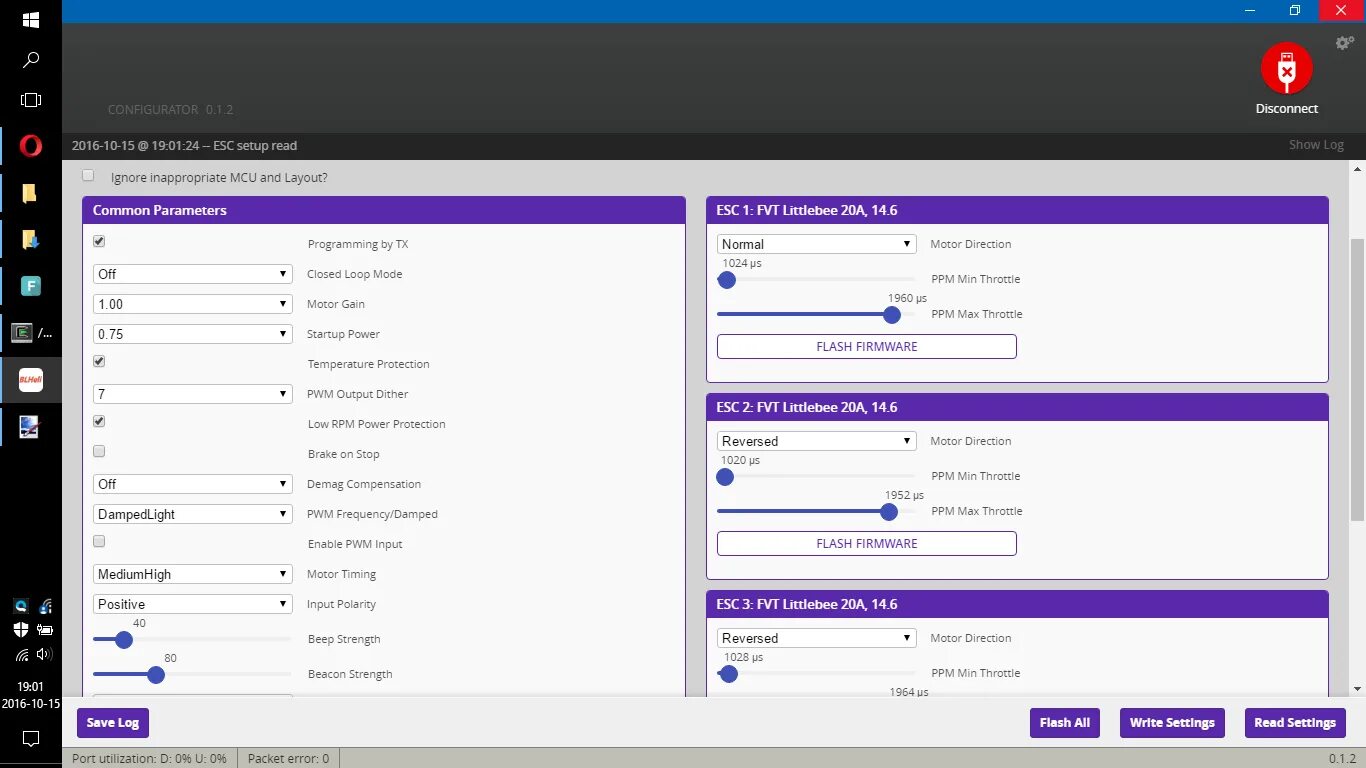
Task: Expand the Demag Compensation dropdown
Action: [193, 484]
